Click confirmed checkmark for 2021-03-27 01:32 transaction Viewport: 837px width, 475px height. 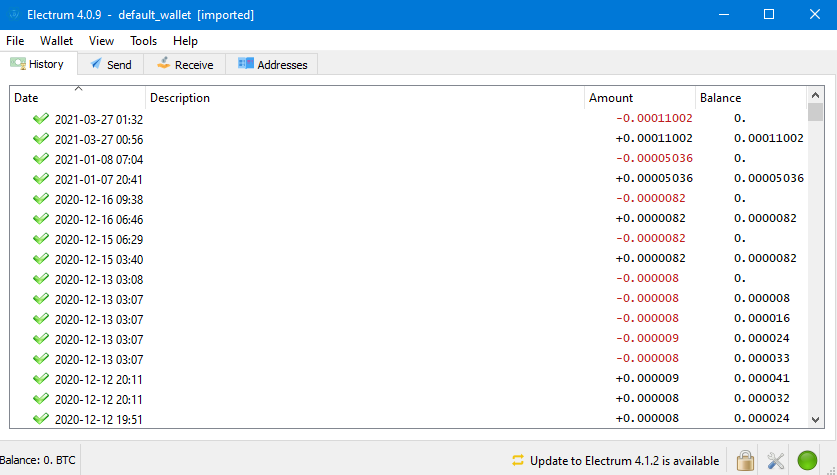[x=41, y=118]
